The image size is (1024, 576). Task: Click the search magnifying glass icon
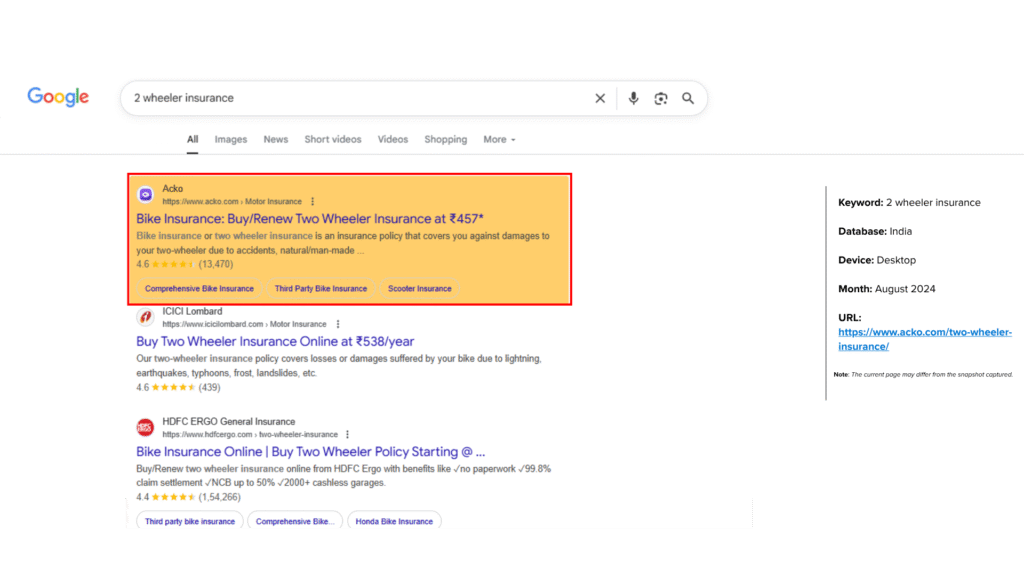pyautogui.click(x=688, y=98)
